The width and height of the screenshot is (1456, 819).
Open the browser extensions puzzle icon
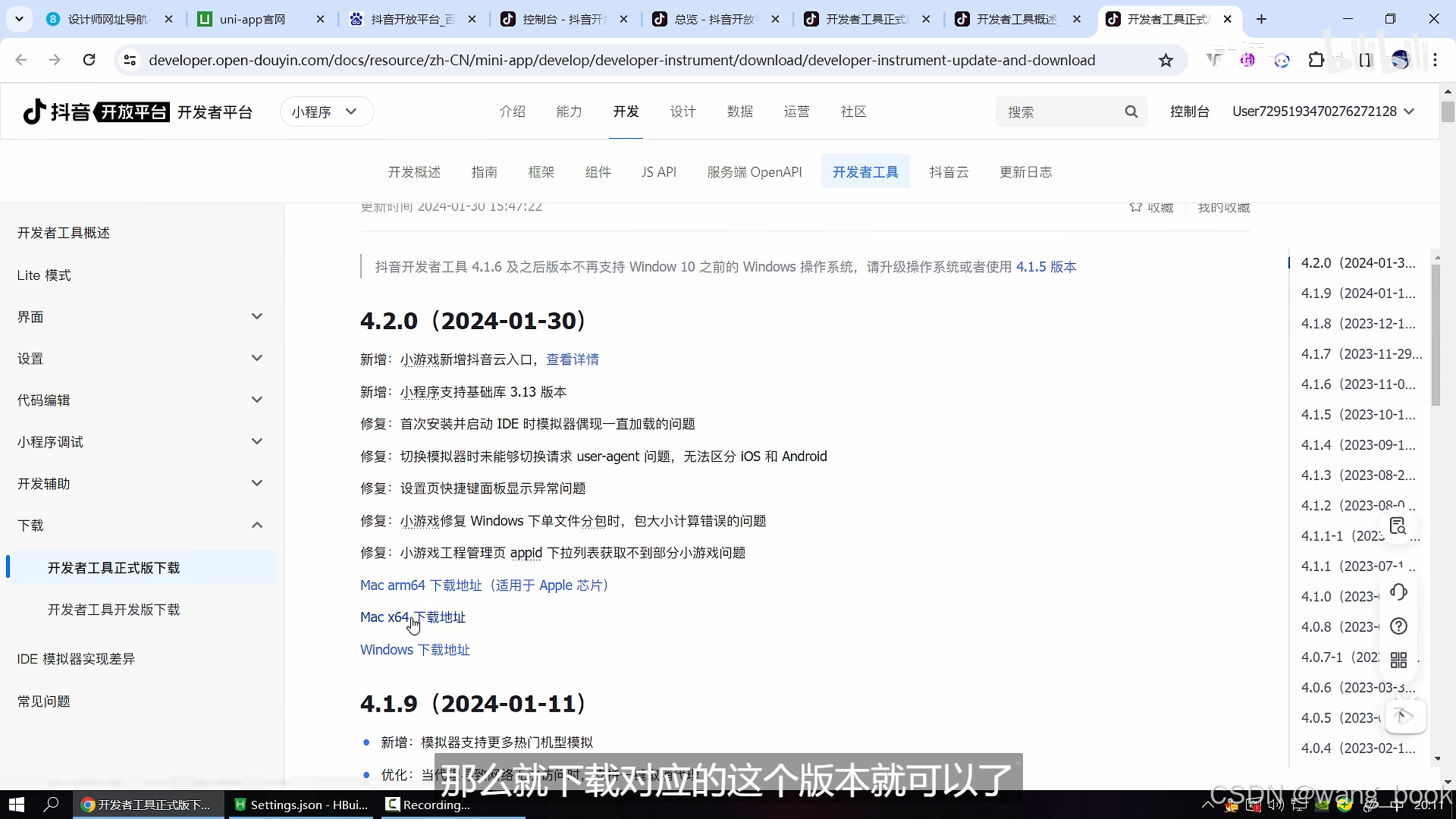point(1316,60)
